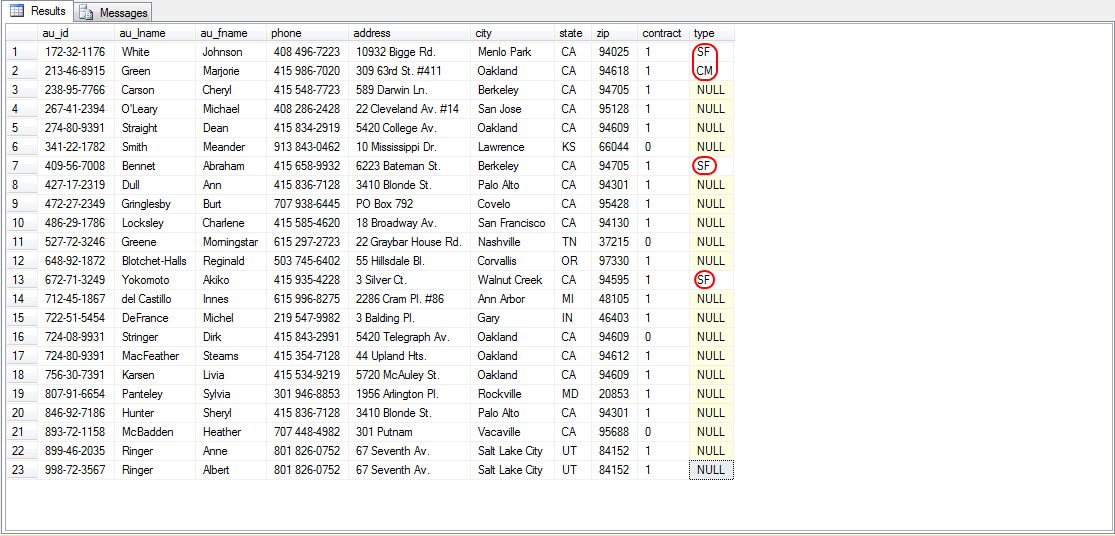Select first name cell Marjorie

(231, 71)
